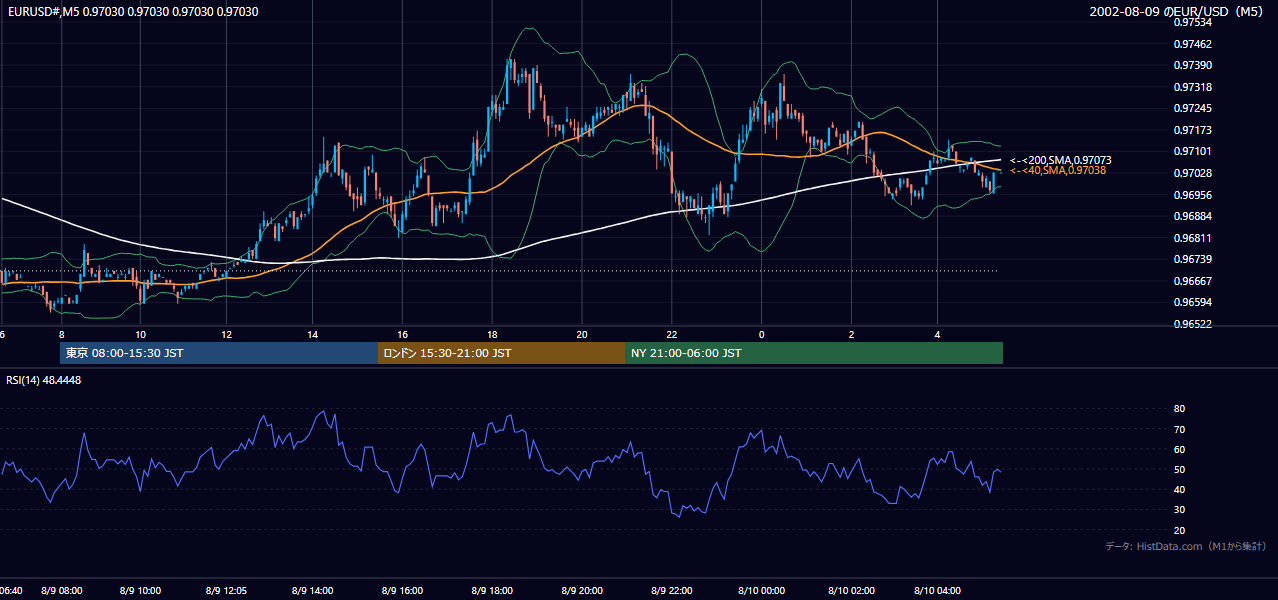Viewport: 1278px width, 600px height.
Task: Click price axis value 0.97462
Action: pos(1192,44)
